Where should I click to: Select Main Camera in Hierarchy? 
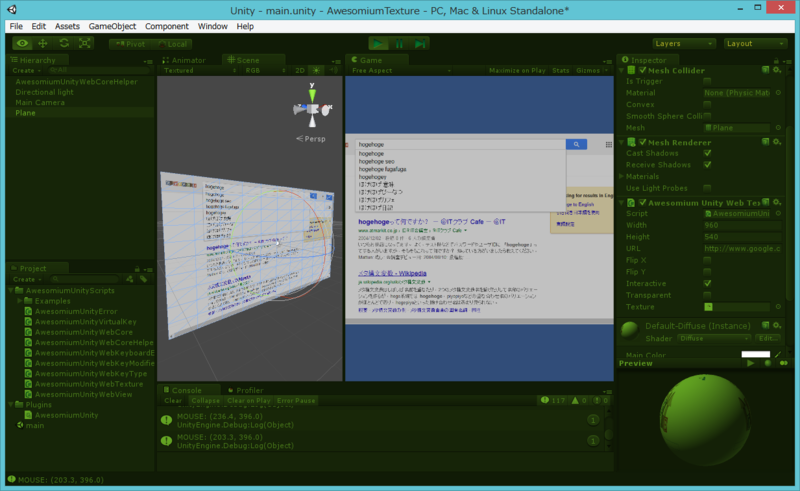[40, 103]
